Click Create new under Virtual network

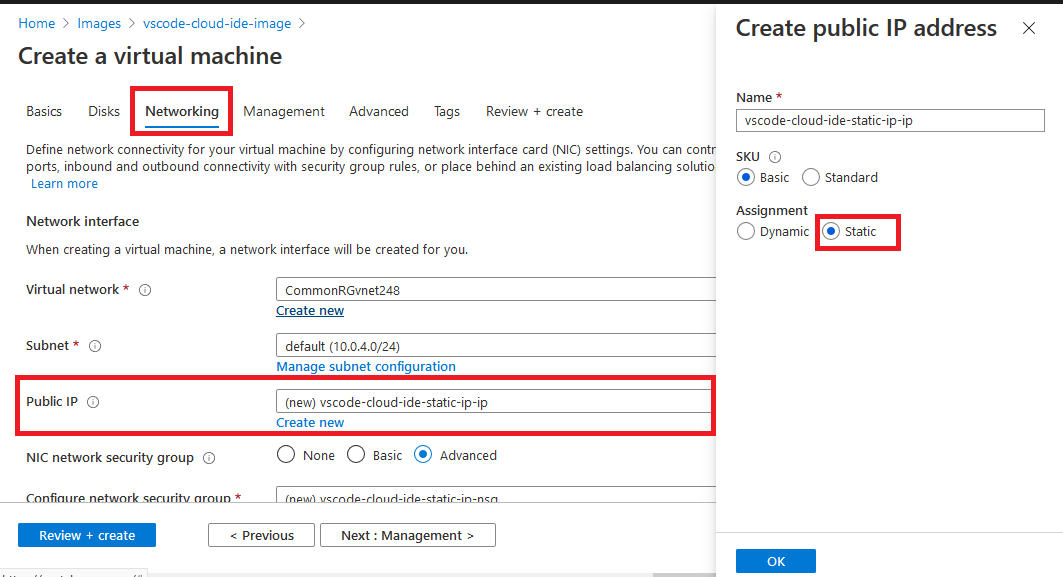(x=310, y=311)
